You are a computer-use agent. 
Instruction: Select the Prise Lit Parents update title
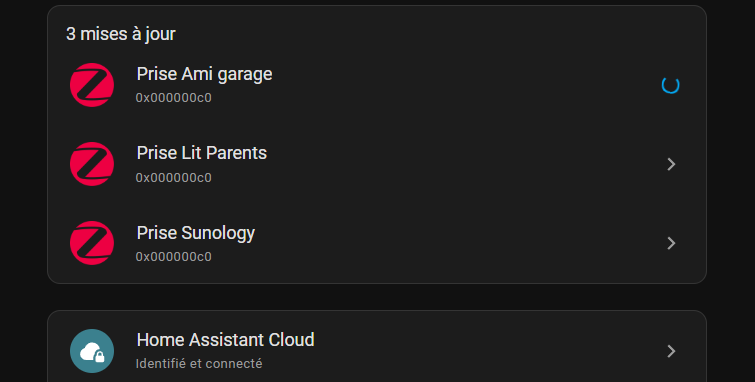201,153
